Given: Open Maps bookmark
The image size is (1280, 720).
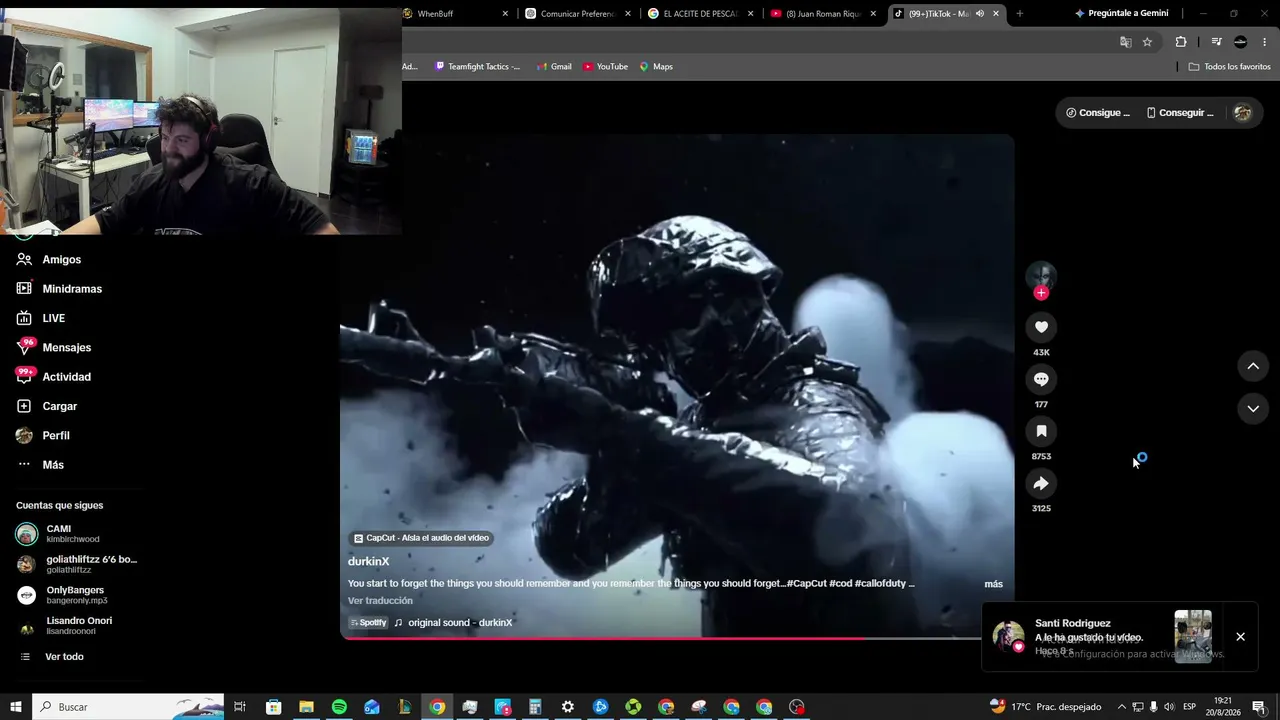Looking at the screenshot, I should [x=656, y=67].
